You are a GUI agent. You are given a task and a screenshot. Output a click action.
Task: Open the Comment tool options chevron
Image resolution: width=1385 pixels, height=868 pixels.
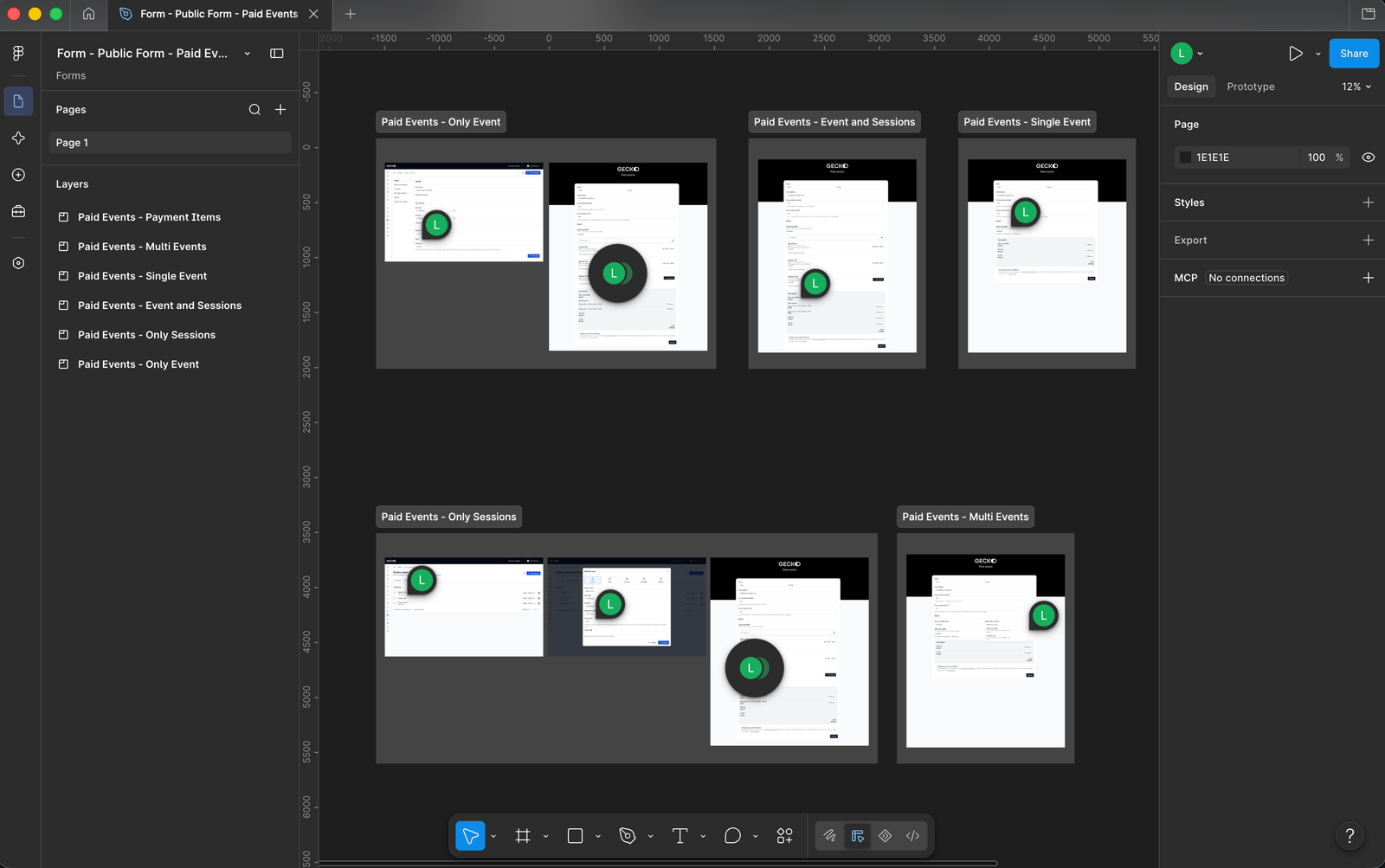[755, 836]
